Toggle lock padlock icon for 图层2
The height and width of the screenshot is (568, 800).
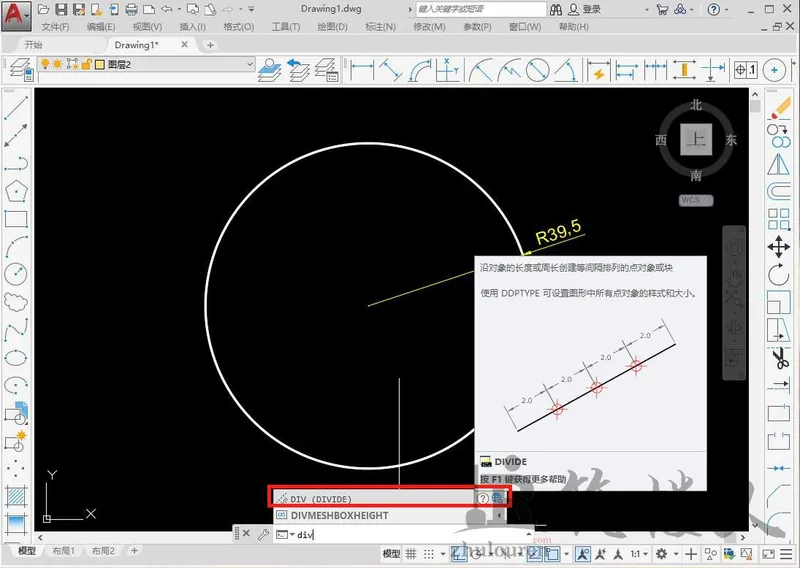(x=86, y=64)
